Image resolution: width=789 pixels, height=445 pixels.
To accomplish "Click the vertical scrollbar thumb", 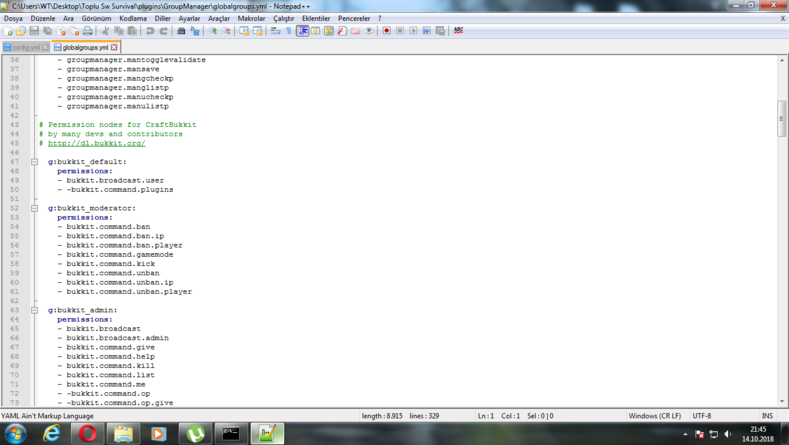I will (x=781, y=119).
